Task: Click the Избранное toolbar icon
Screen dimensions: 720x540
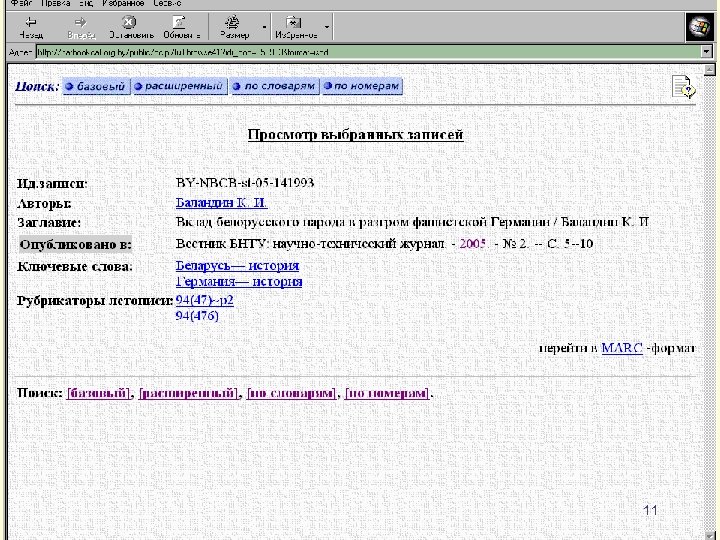Action: click(x=296, y=27)
